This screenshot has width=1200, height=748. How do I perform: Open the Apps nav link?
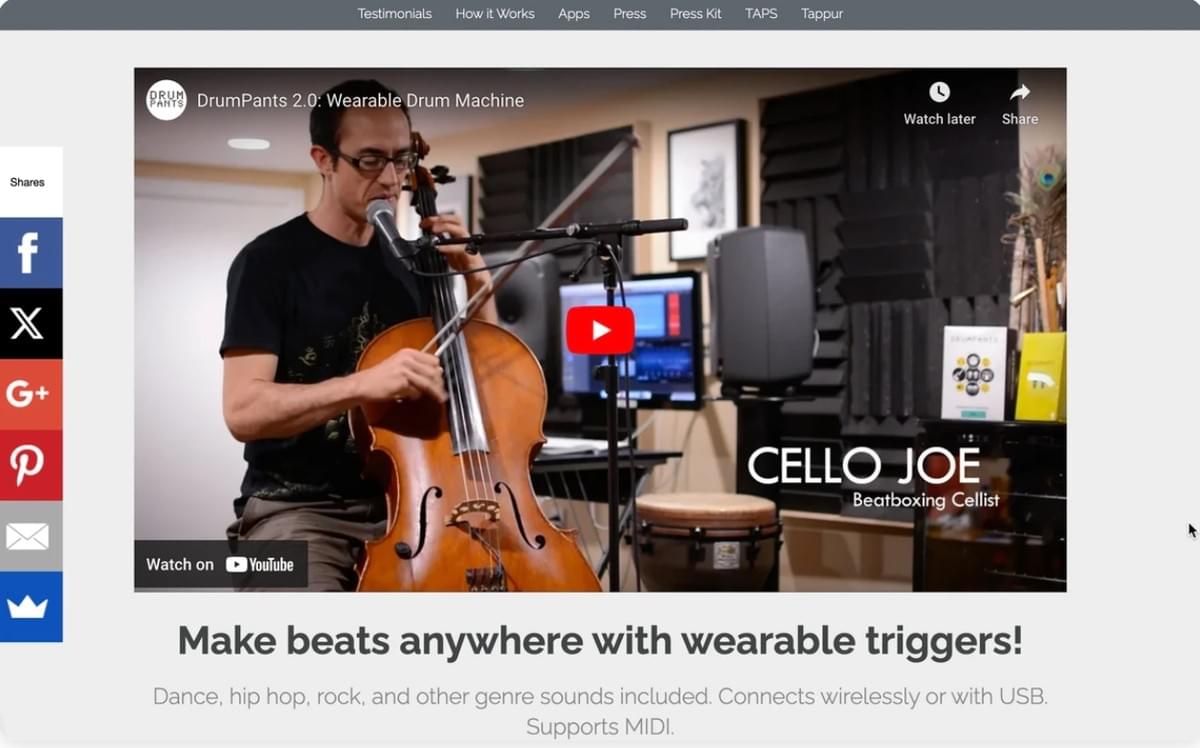pyautogui.click(x=574, y=14)
